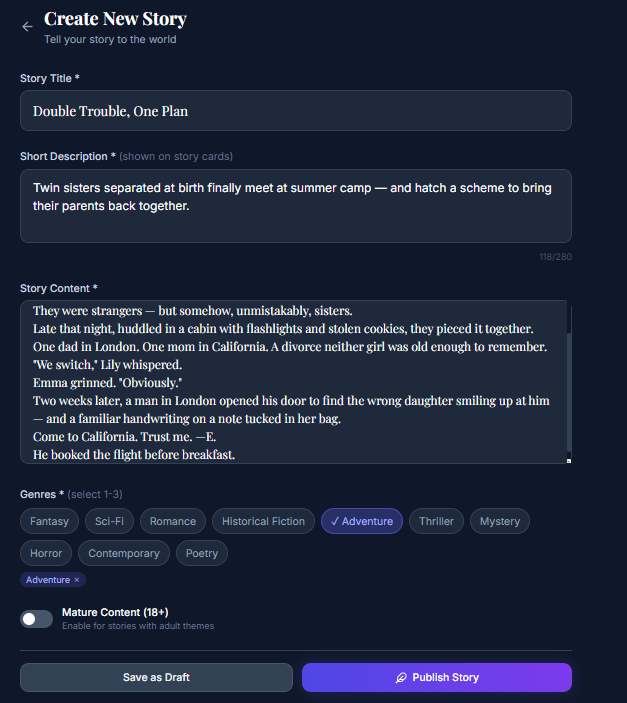Select the Sci-Fi genre
Image resolution: width=627 pixels, height=703 pixels.
click(x=110, y=521)
